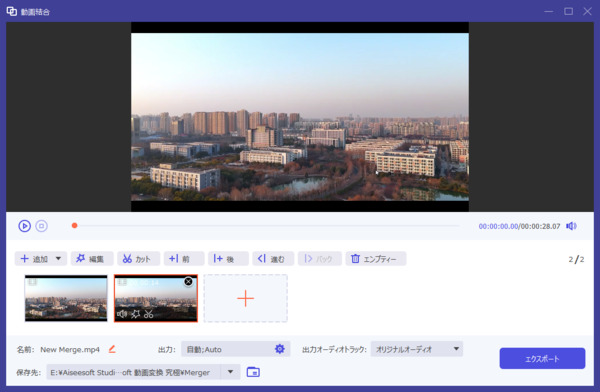Click the red playback position marker
The width and height of the screenshot is (600, 392).
pos(75,225)
